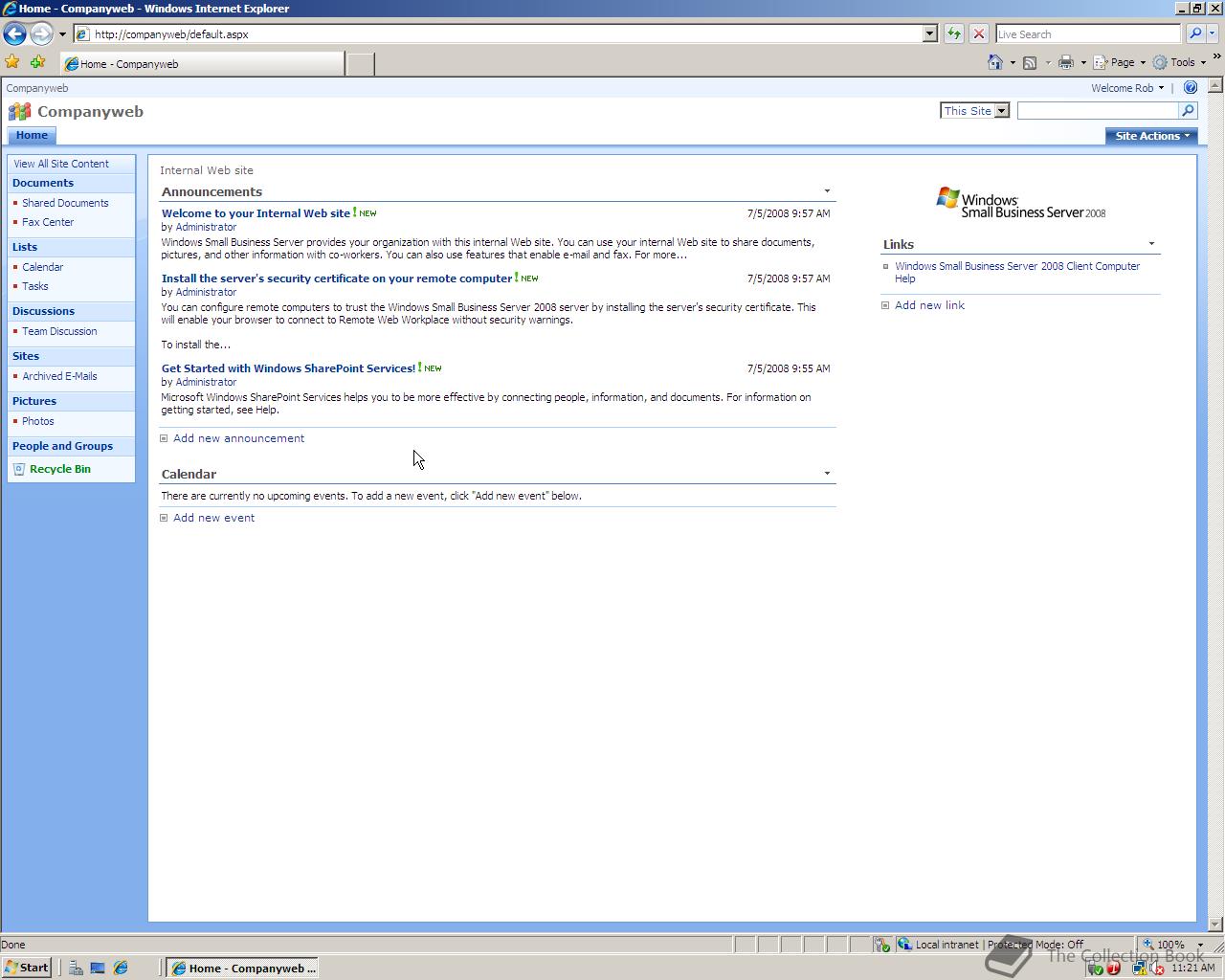The width and height of the screenshot is (1225, 980).
Task: Click the page scrollbar down arrow
Action: click(1216, 924)
